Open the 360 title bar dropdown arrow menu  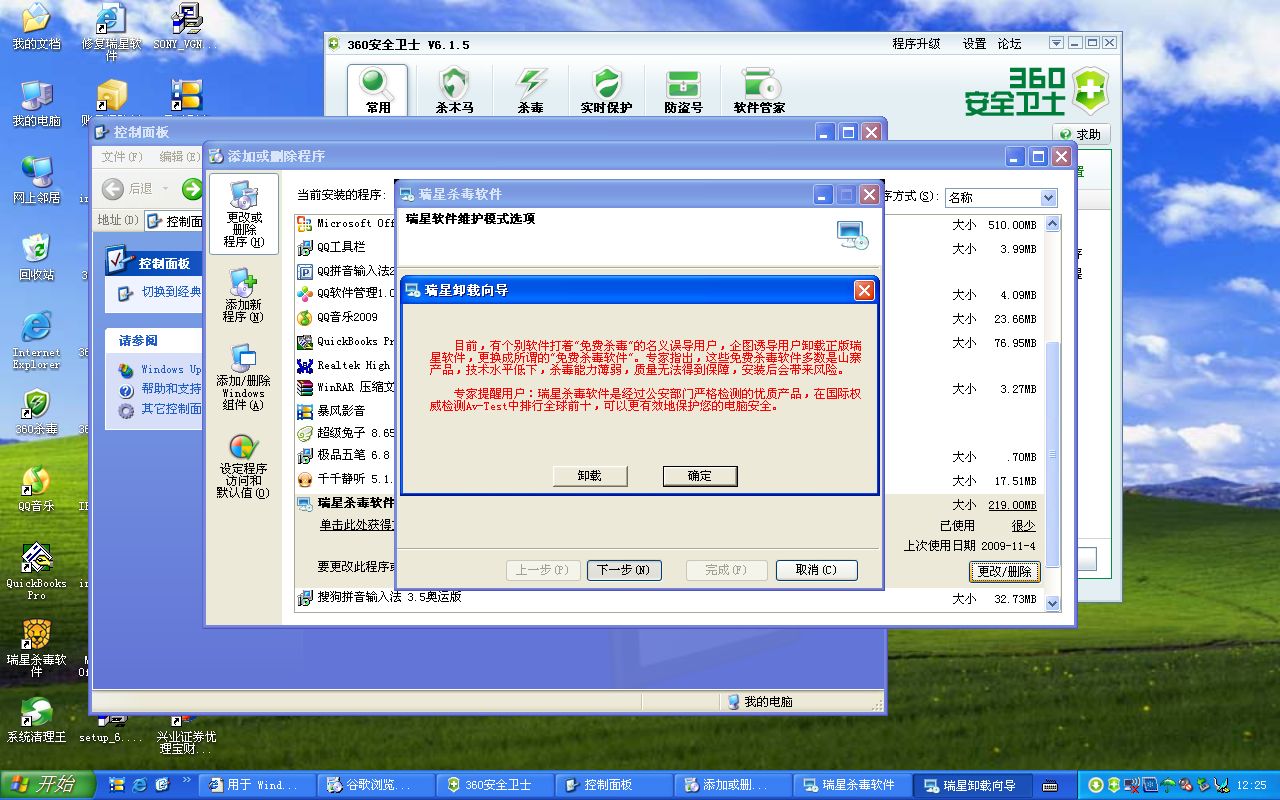point(1056,43)
